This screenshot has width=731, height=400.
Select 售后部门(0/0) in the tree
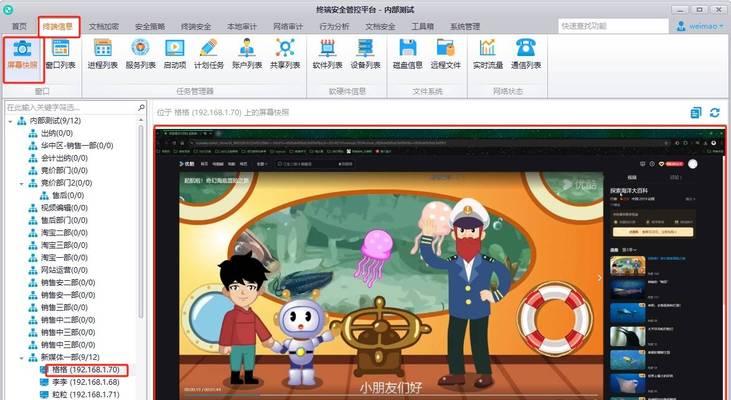coord(64,220)
